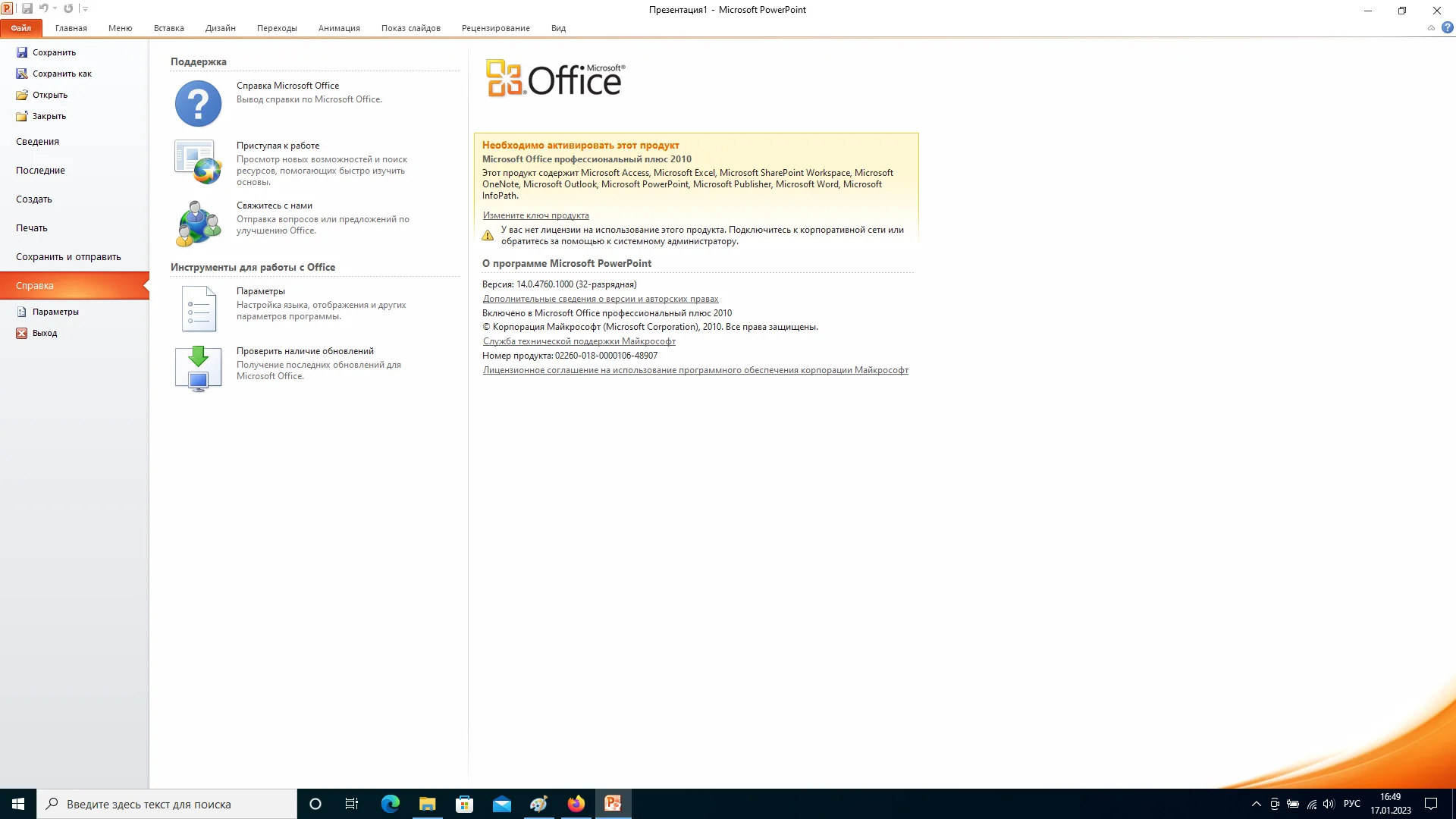Image resolution: width=1456 pixels, height=819 pixels.
Task: Click the Измените ключ продукта link
Action: click(535, 215)
